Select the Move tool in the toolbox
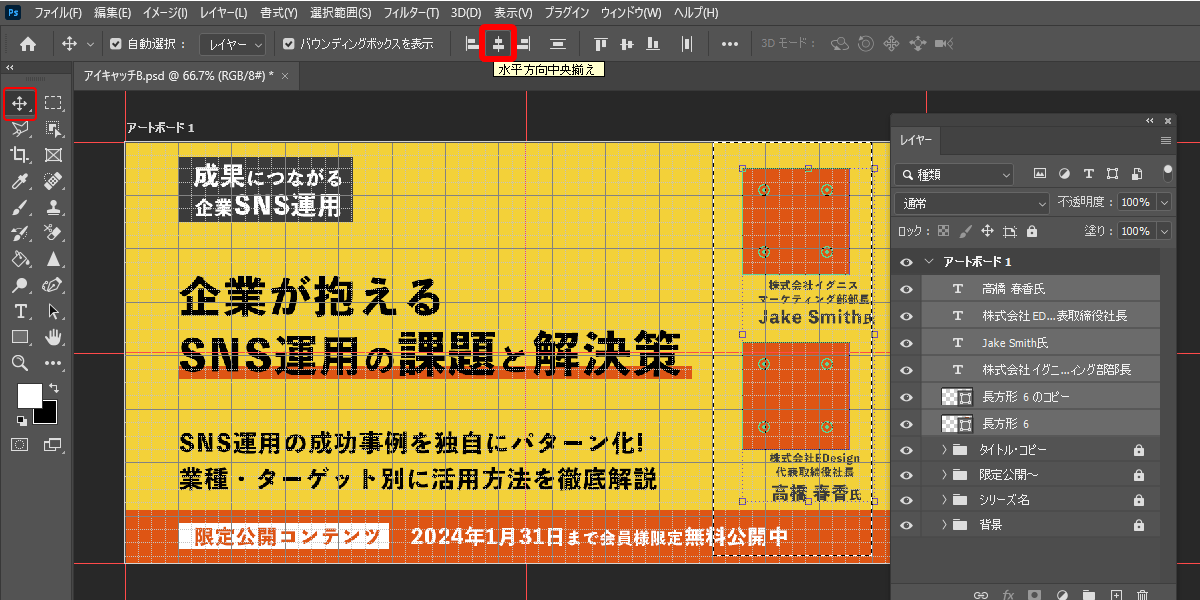This screenshot has width=1200, height=600. 20,103
